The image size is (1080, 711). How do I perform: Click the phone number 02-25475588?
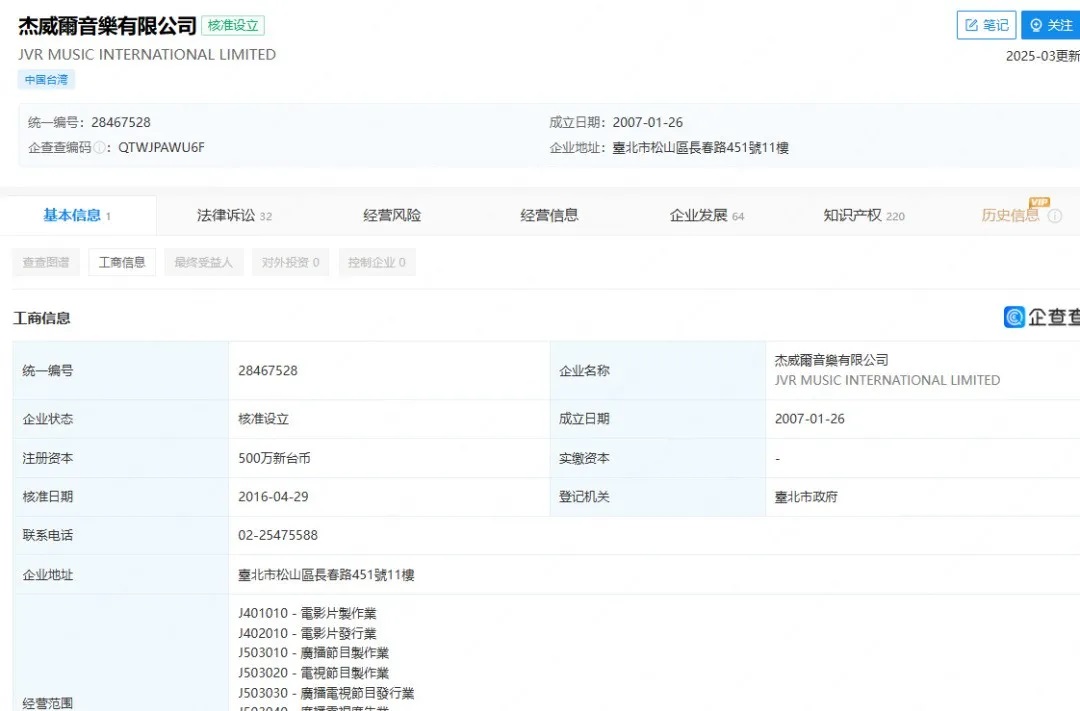pyautogui.click(x=278, y=535)
